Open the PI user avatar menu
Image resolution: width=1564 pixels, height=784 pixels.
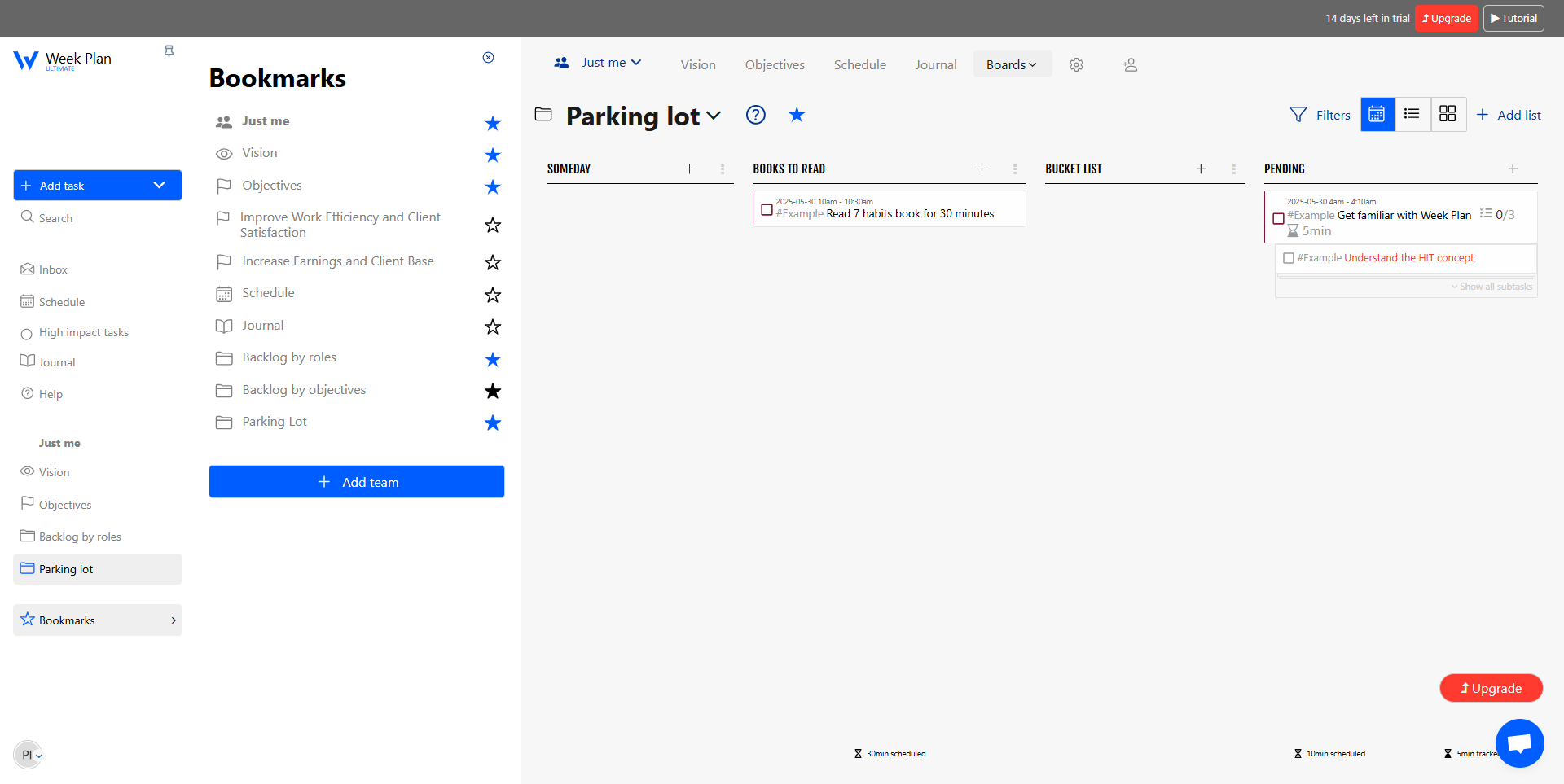(29, 755)
